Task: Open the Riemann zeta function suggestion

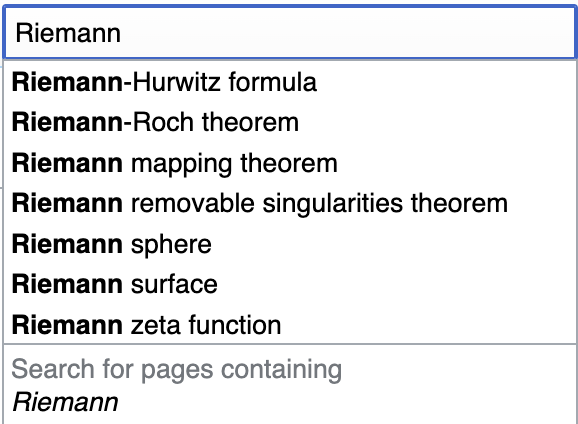Action: [x=290, y=325]
